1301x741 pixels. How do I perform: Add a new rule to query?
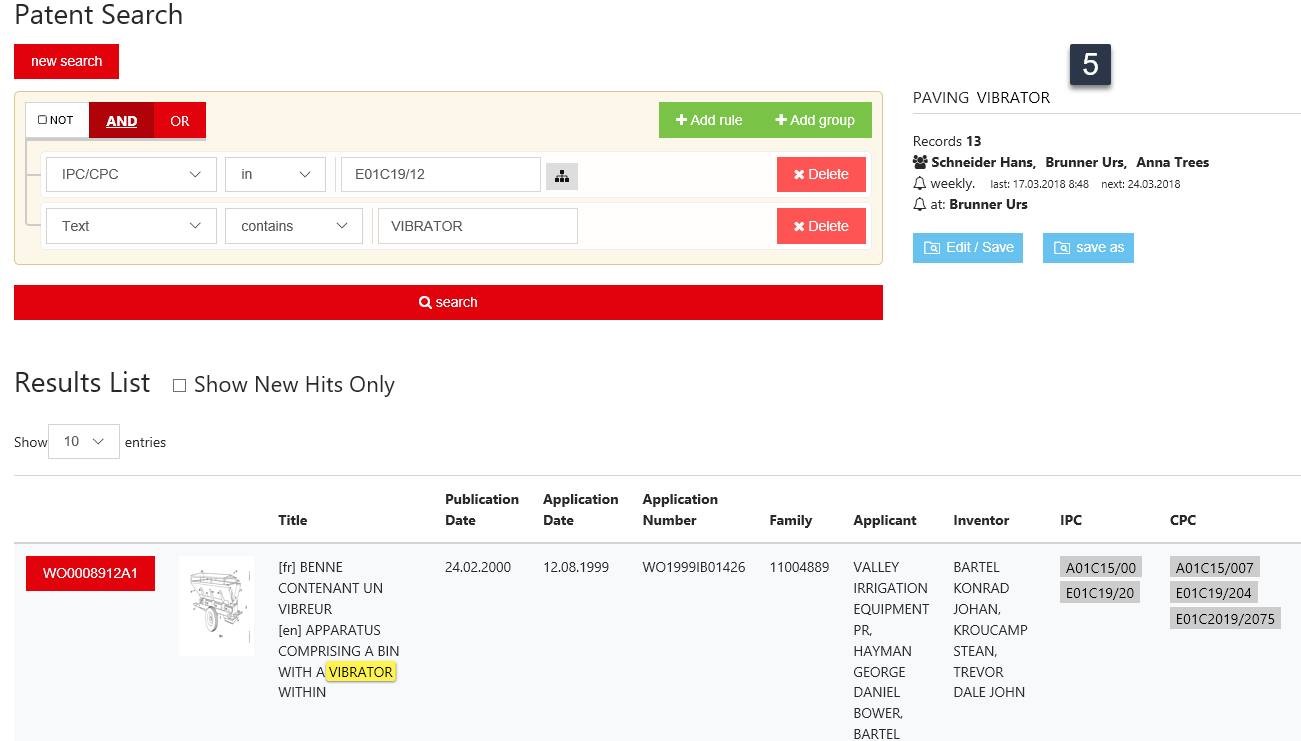coord(709,120)
